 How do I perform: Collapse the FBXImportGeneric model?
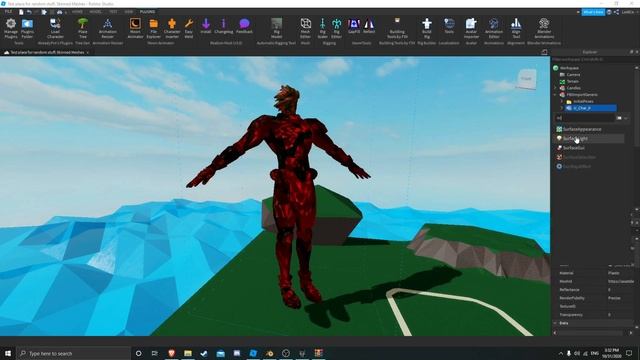(556, 94)
